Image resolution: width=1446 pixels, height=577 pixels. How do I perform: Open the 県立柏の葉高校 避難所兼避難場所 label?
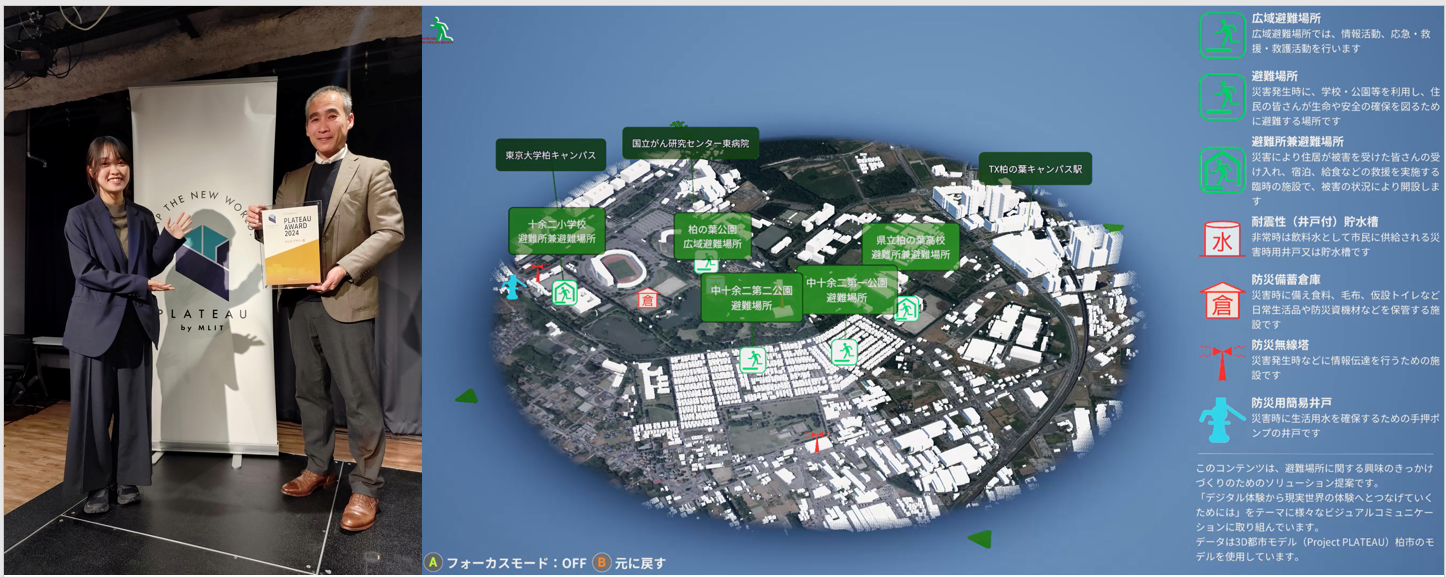pyautogui.click(x=910, y=247)
